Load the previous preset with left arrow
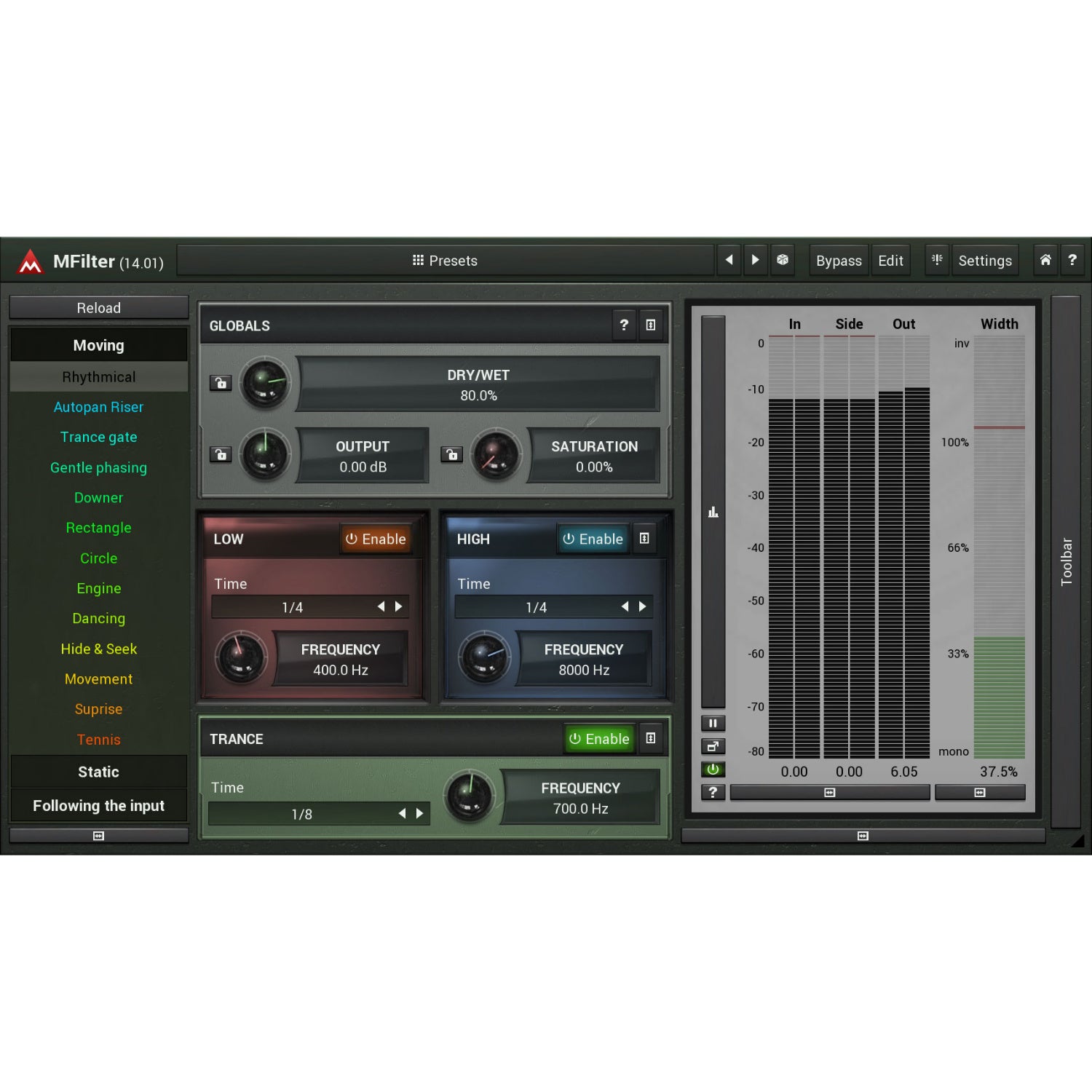1092x1092 pixels. point(729,260)
